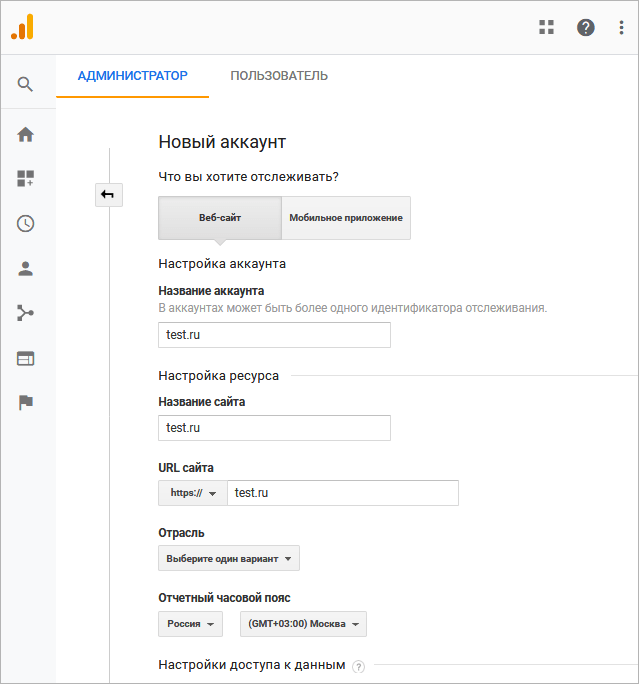This screenshot has height=684, width=639.
Task: Click the Название аккаунта input field
Action: pyautogui.click(x=274, y=335)
